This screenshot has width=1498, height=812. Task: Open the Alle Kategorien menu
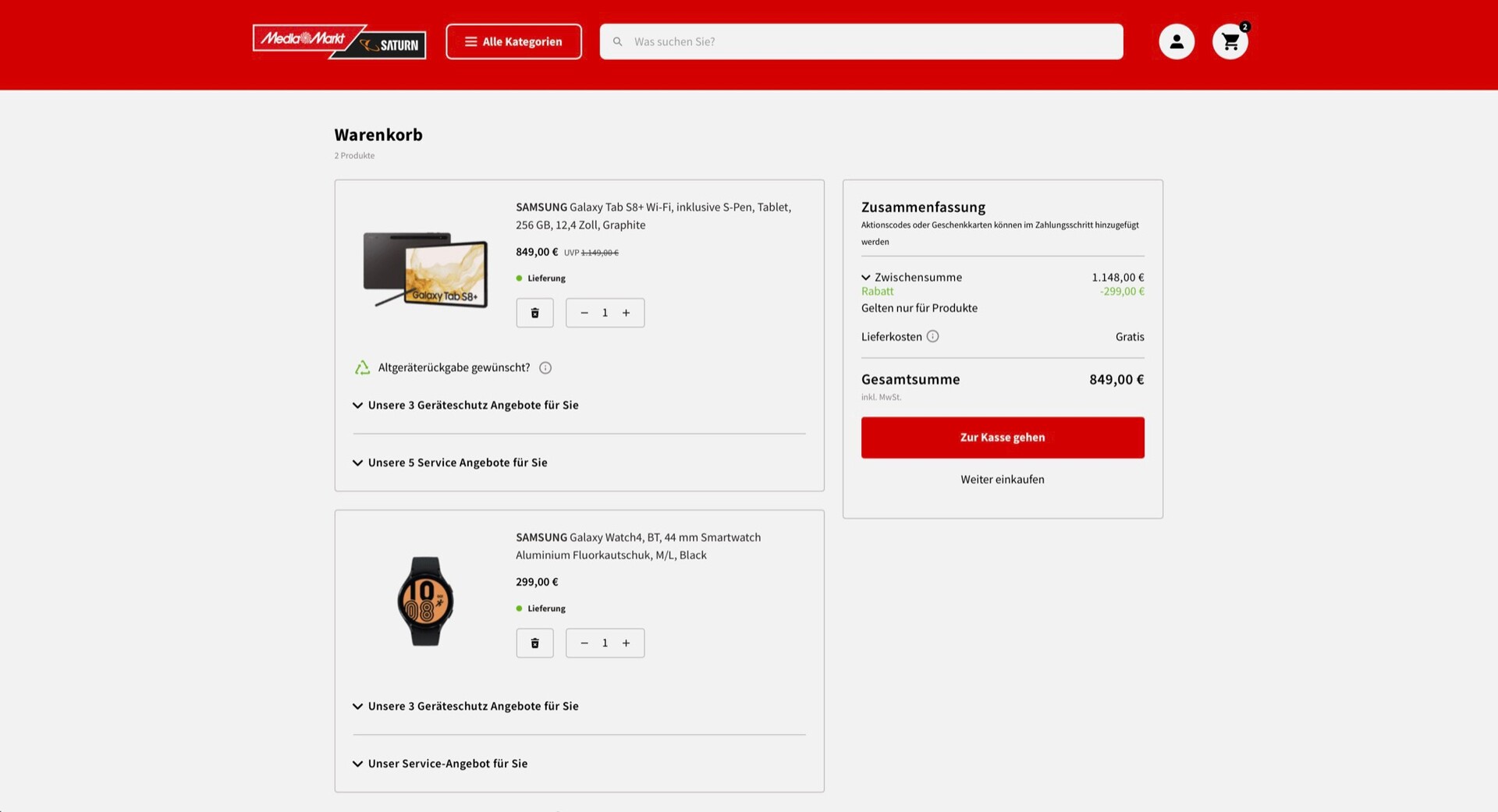pos(513,41)
